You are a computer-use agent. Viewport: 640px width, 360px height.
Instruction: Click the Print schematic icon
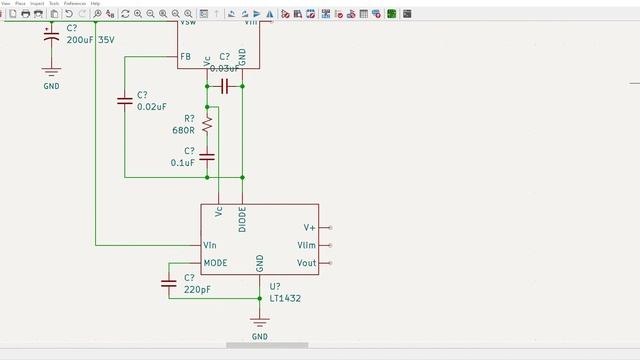point(25,14)
